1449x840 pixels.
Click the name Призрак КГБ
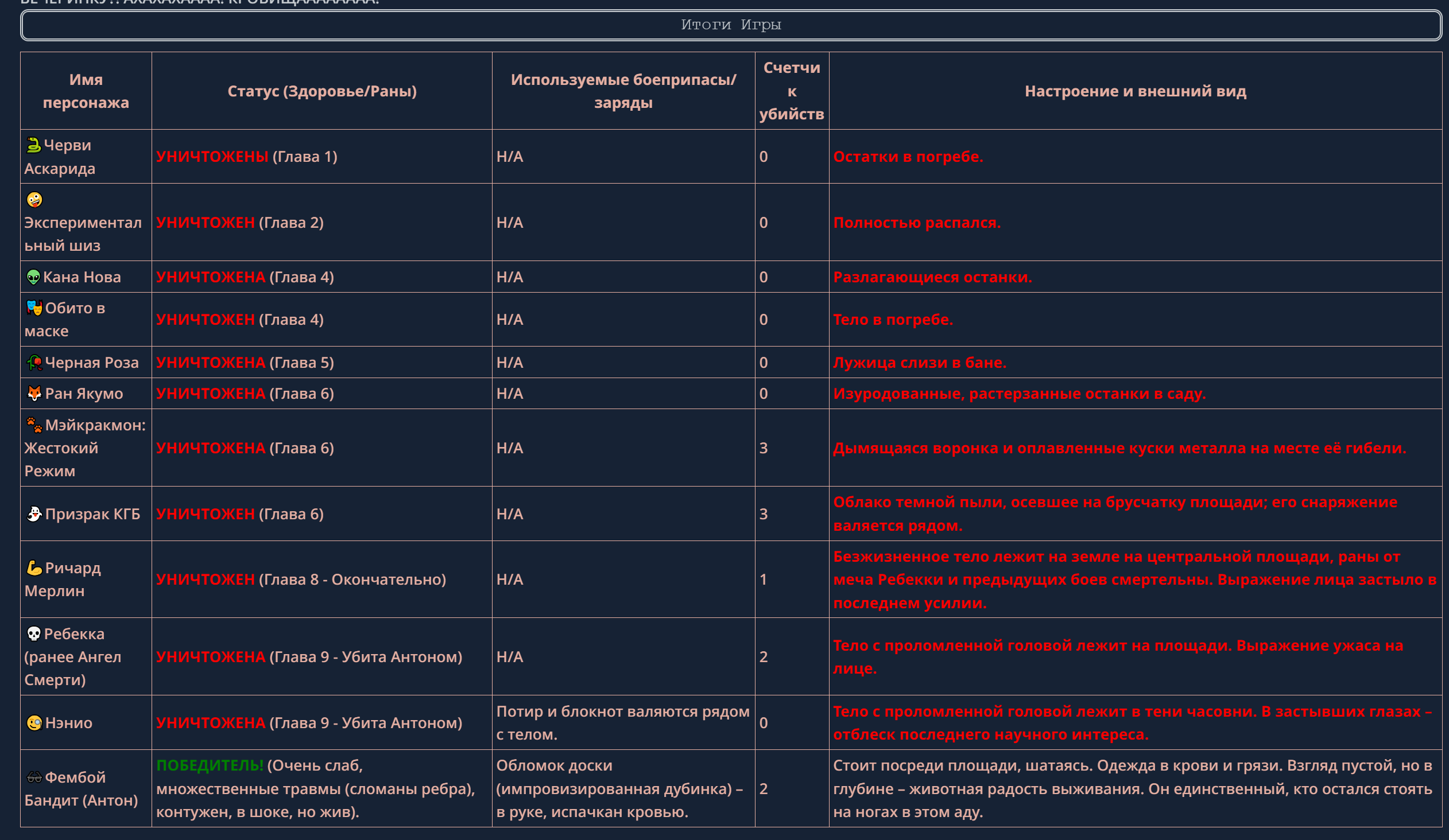(92, 514)
